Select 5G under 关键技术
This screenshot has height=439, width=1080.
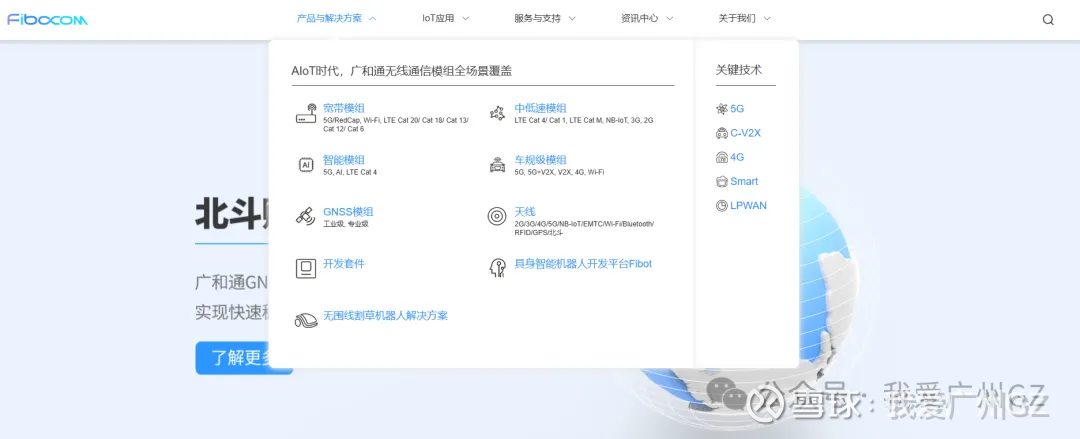[737, 109]
